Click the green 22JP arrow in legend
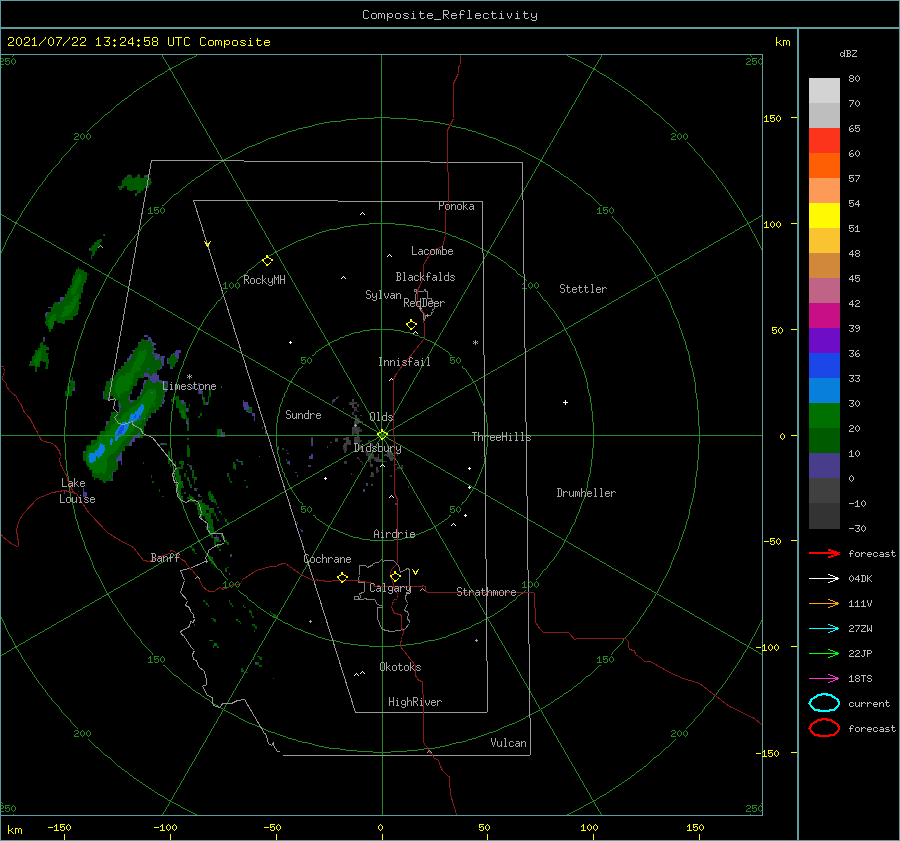Image resolution: width=900 pixels, height=841 pixels. 824,653
